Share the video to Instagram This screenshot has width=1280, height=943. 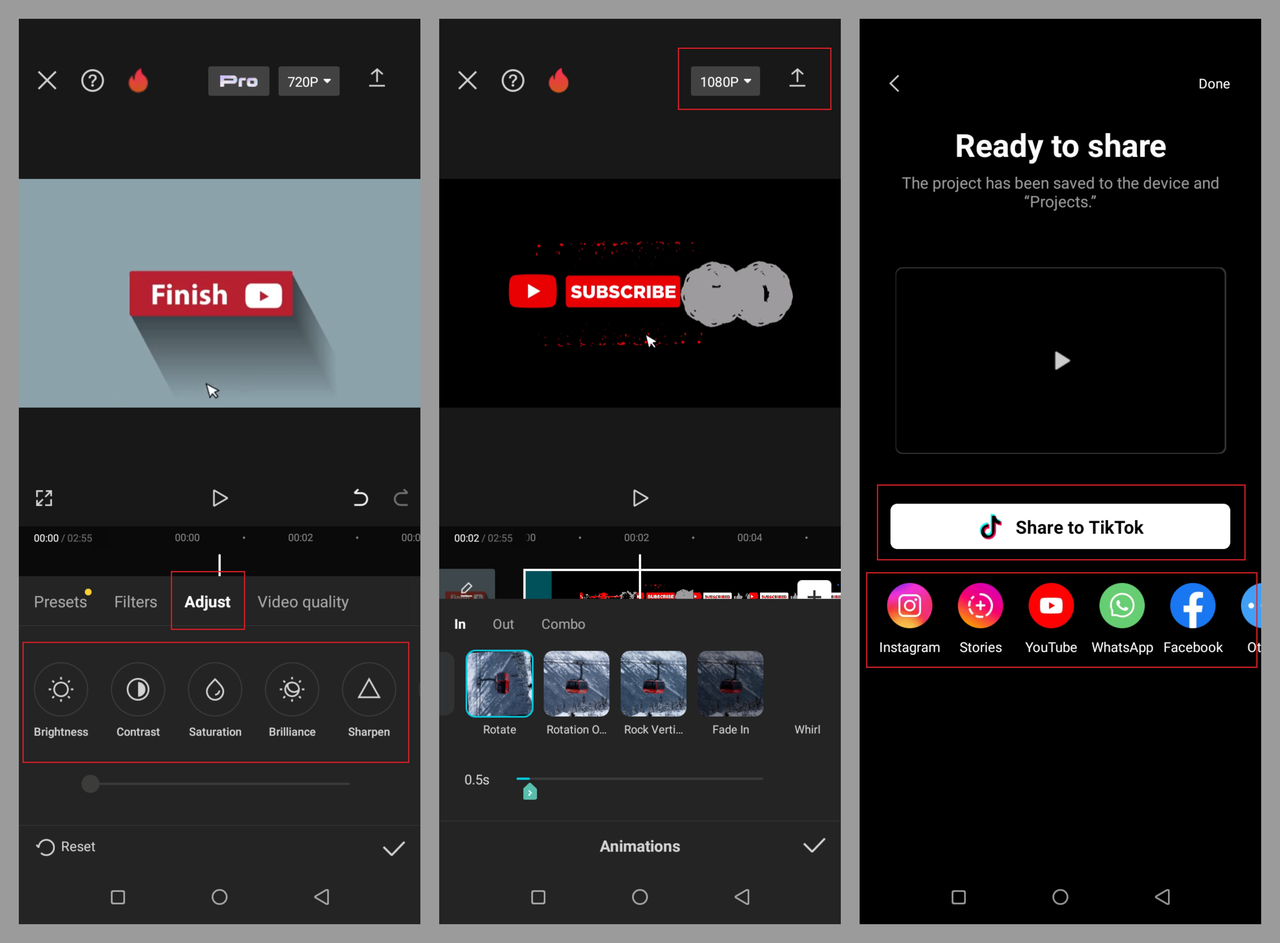[x=909, y=605]
